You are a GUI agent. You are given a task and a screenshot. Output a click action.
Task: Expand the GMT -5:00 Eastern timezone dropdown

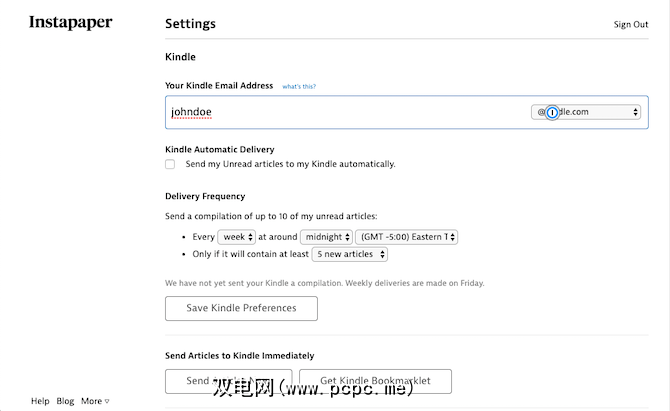[x=407, y=237]
